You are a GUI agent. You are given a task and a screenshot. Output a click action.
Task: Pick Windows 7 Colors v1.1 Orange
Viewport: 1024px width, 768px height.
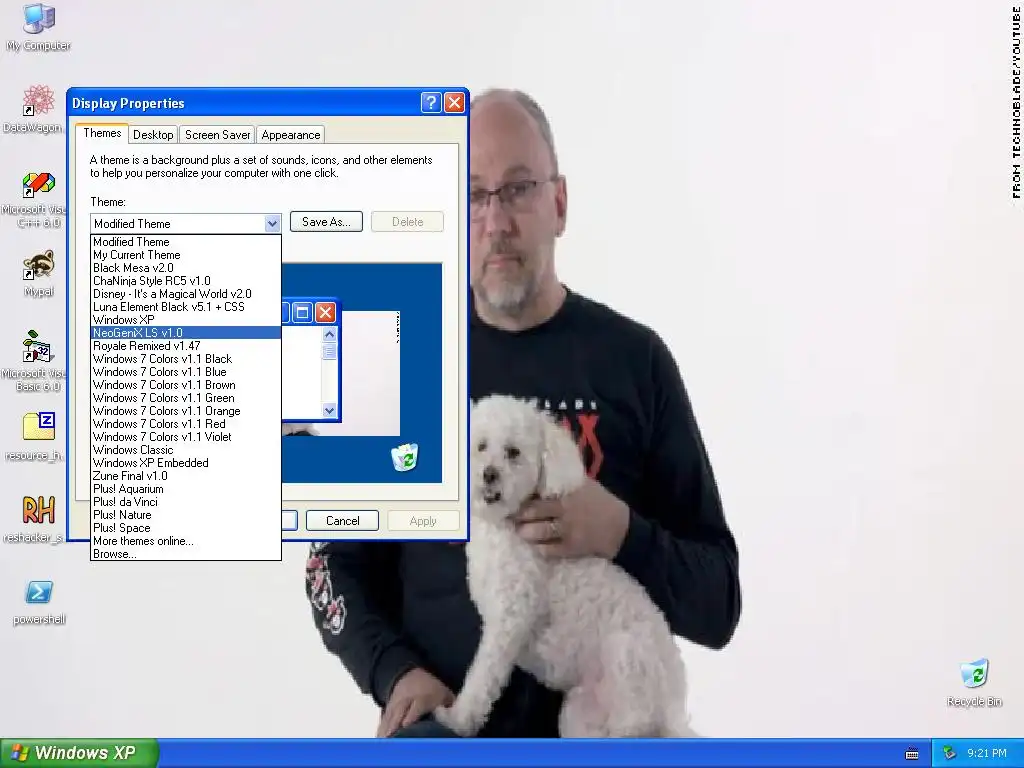(186, 411)
